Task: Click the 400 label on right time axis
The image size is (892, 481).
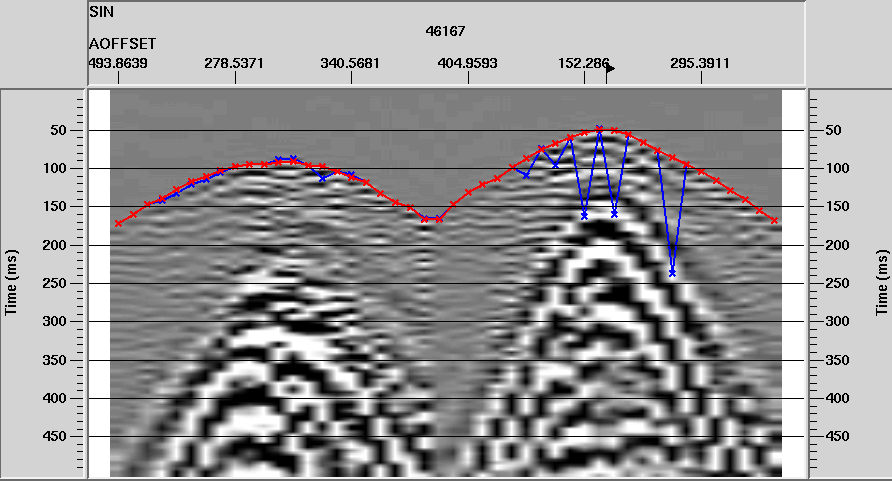Action: point(837,398)
